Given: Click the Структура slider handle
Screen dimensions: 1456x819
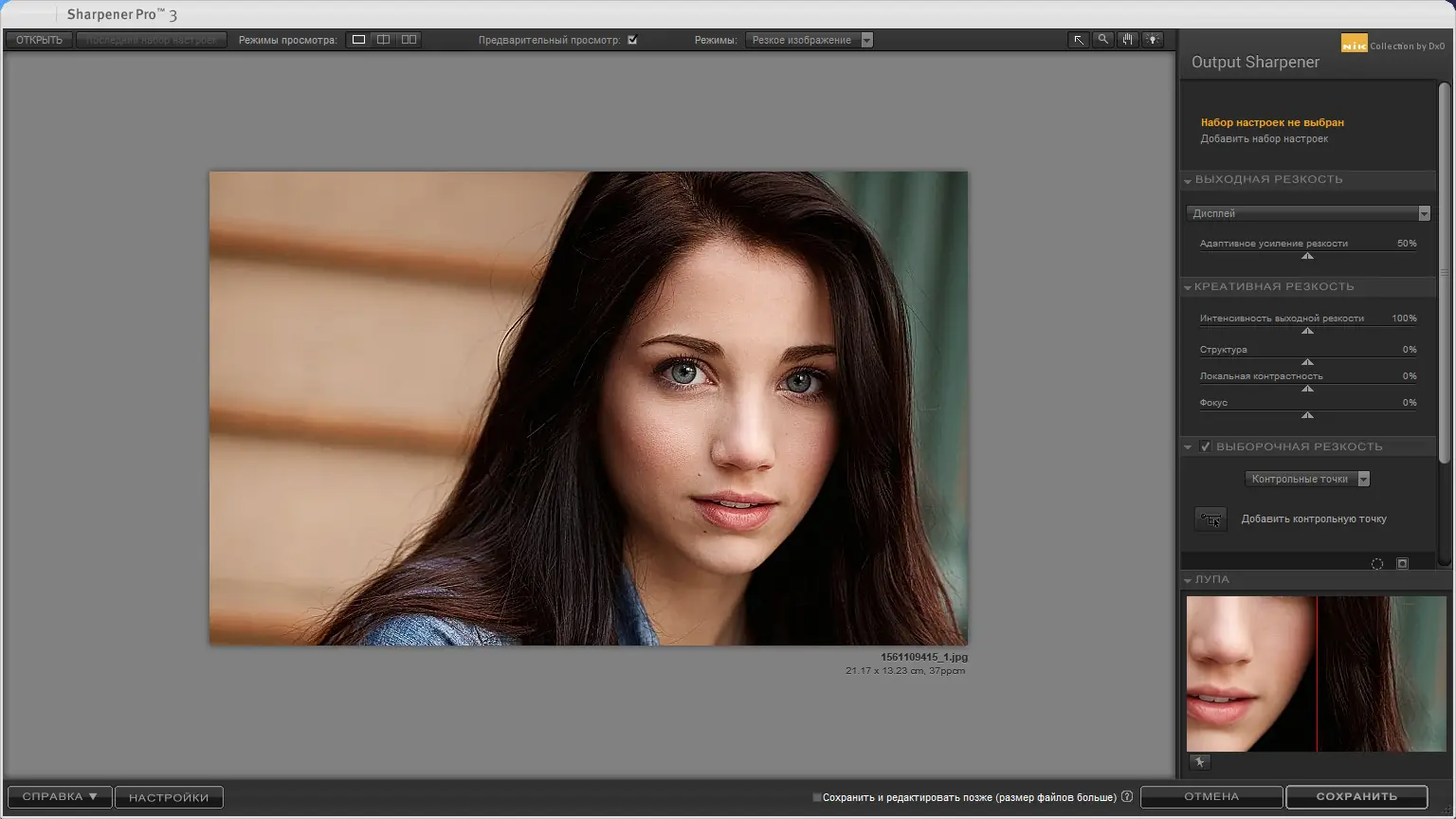Looking at the screenshot, I should click(1307, 362).
